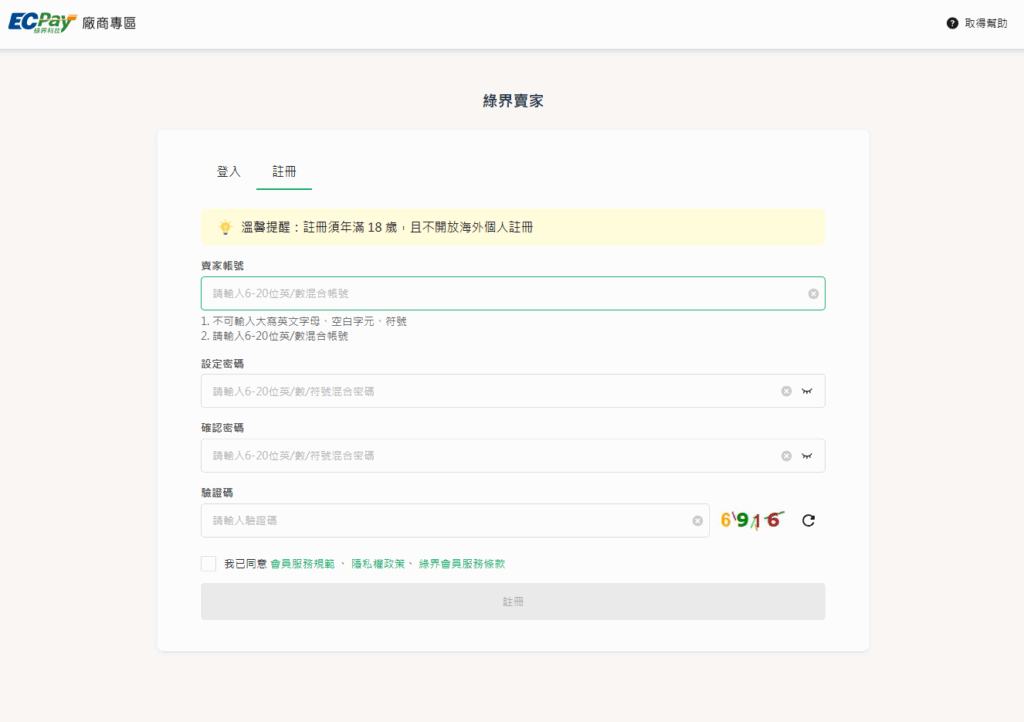Refresh the captcha image
Screen dimensions: 1024x722
point(808,520)
